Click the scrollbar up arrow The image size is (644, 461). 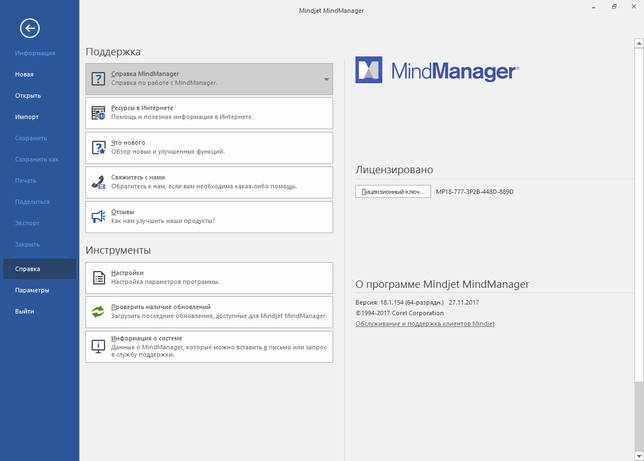pyautogui.click(x=639, y=43)
